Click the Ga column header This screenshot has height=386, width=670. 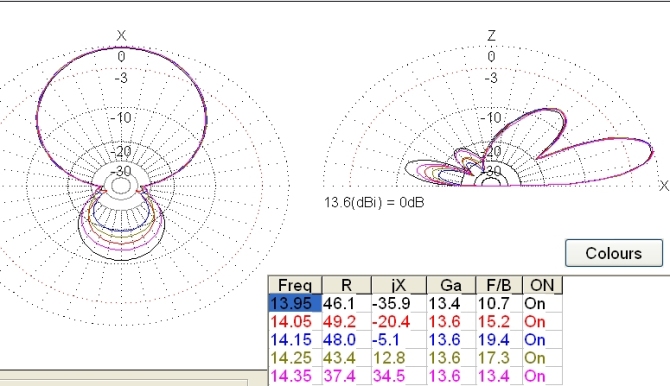(451, 285)
